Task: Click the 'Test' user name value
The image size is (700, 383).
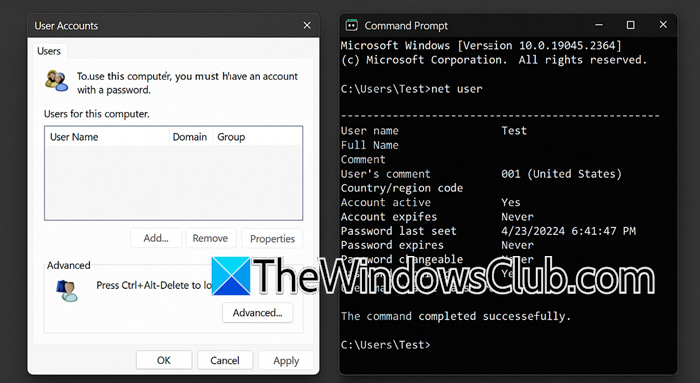Action: (514, 131)
